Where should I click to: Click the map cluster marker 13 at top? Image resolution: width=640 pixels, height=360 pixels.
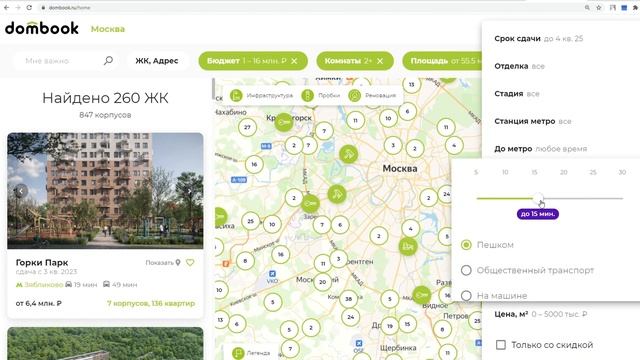coord(411,84)
